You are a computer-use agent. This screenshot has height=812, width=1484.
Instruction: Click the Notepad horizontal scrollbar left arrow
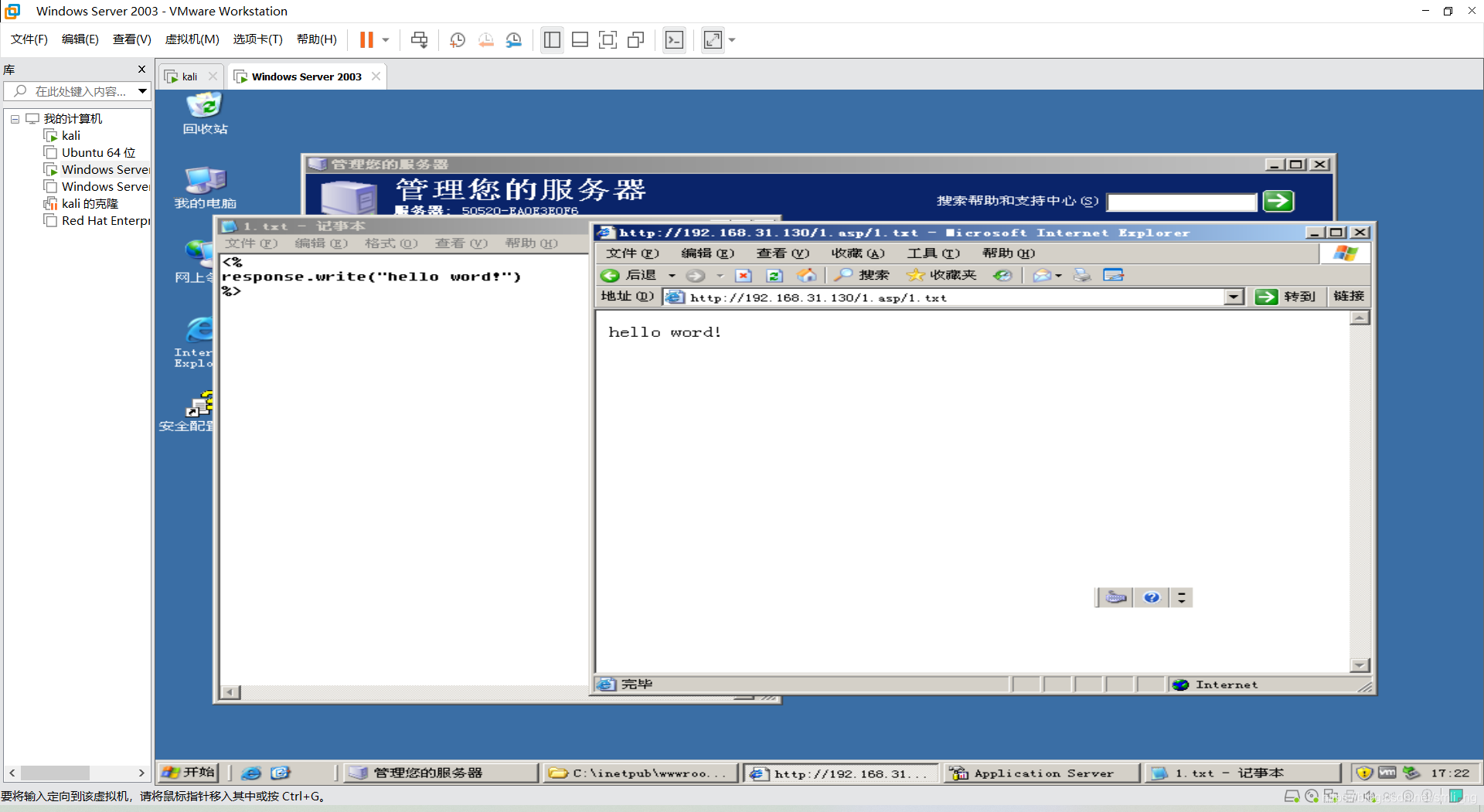click(x=230, y=692)
